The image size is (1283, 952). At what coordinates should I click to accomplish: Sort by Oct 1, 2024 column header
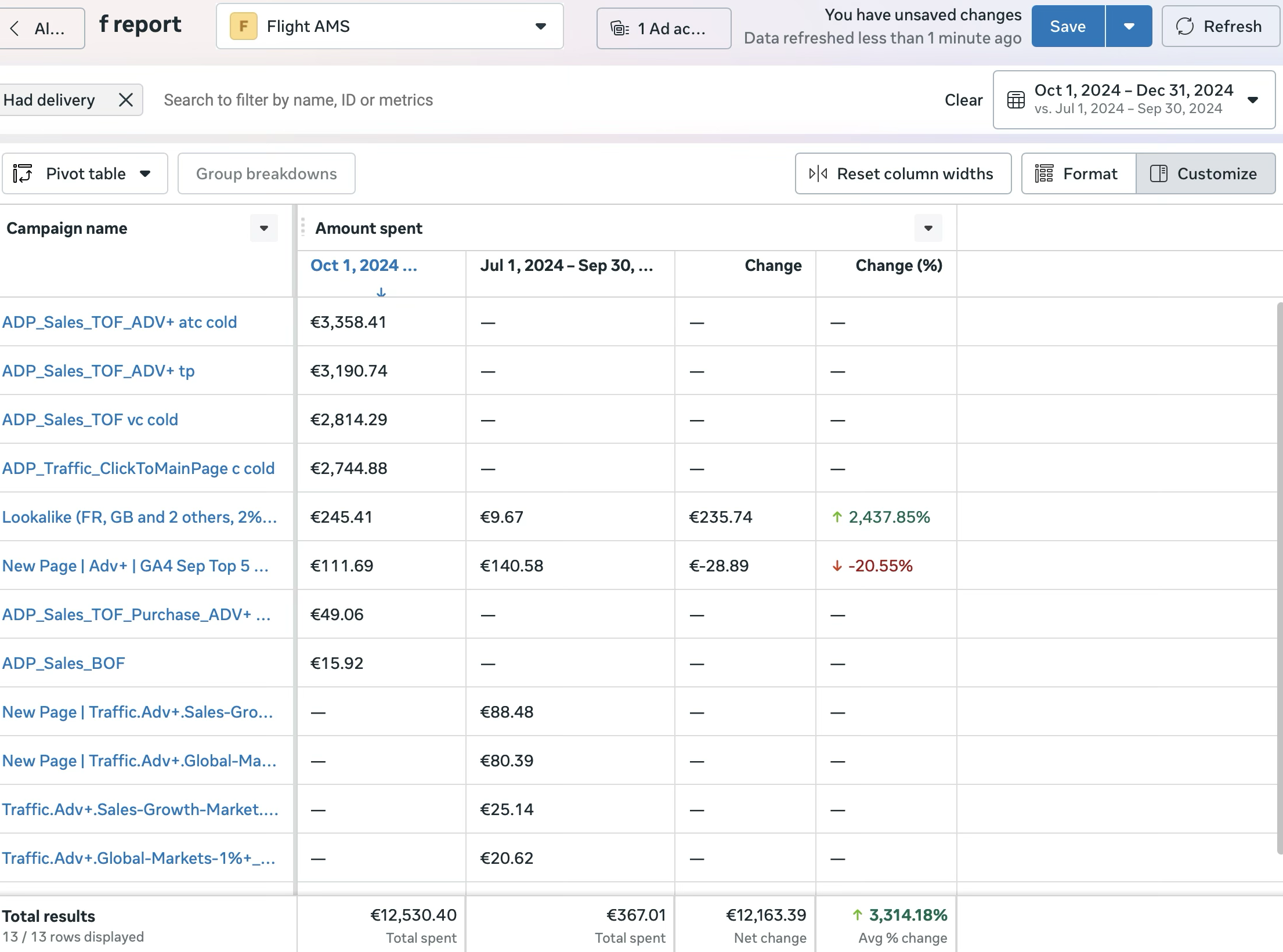click(364, 266)
